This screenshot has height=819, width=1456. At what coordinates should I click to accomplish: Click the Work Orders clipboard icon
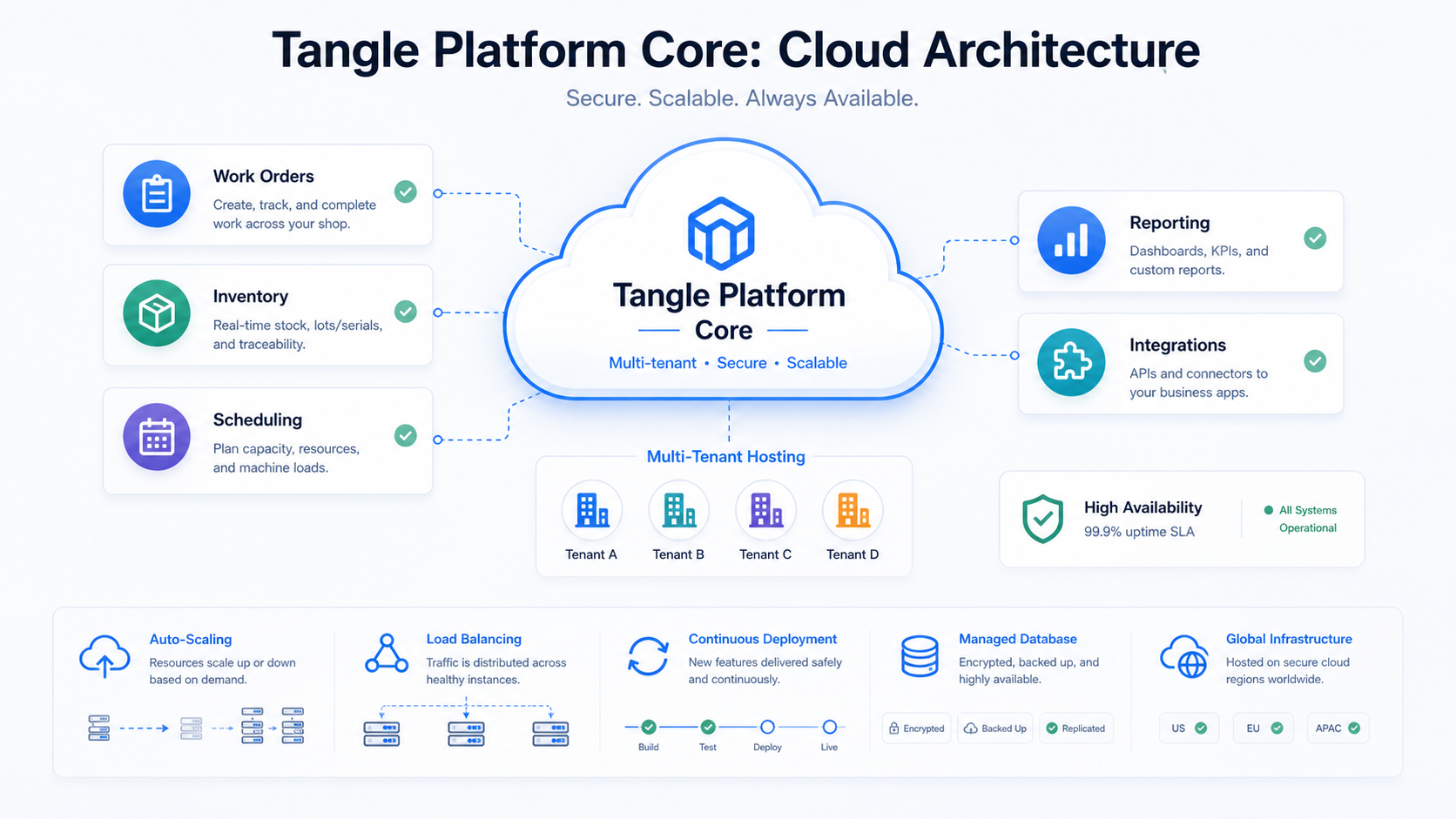[157, 194]
